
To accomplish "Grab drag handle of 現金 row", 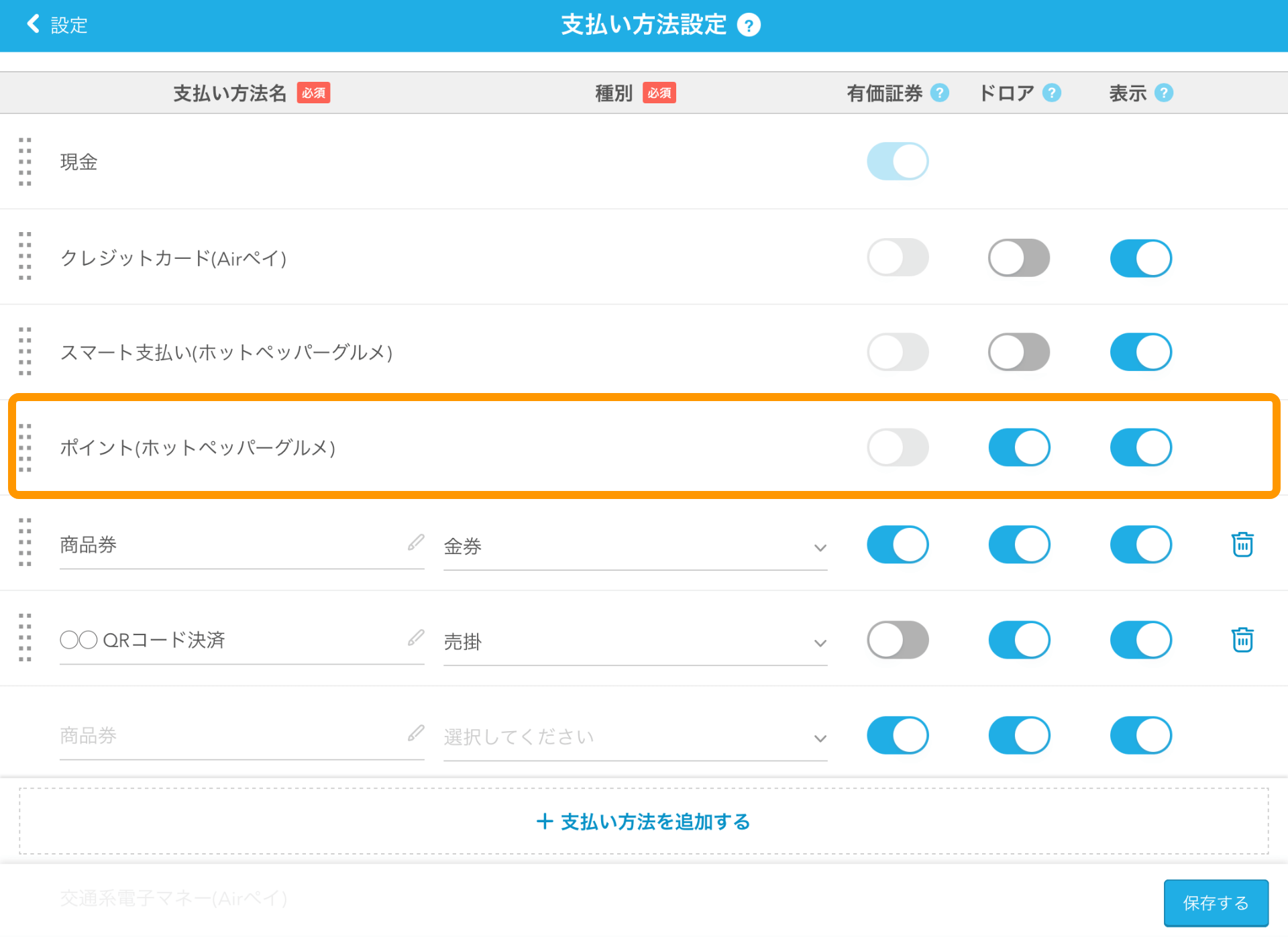I will (25, 162).
